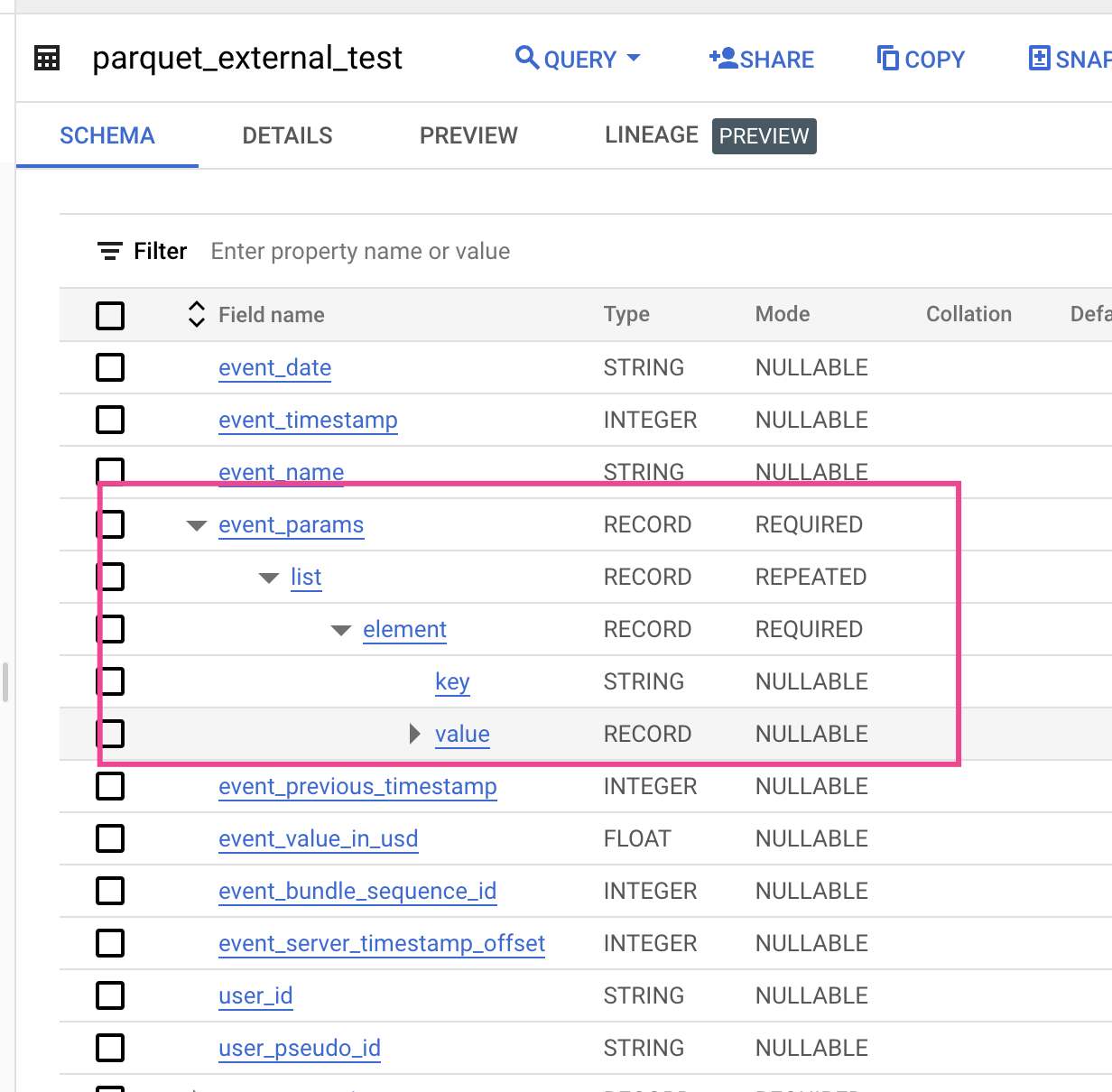
Task: Open the QUERY dropdown arrow
Action: pyautogui.click(x=634, y=58)
